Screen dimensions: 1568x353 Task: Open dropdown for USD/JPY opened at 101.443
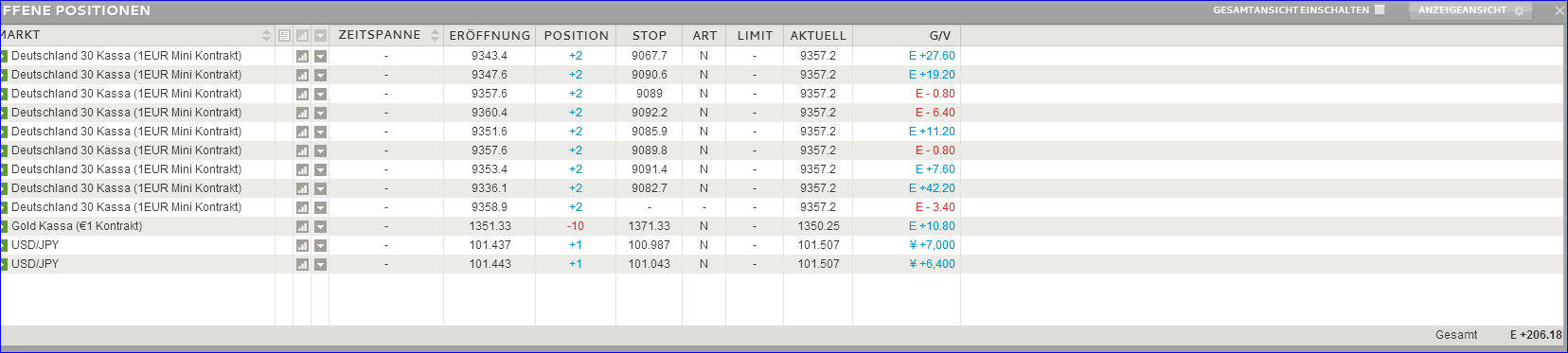pyautogui.click(x=320, y=264)
